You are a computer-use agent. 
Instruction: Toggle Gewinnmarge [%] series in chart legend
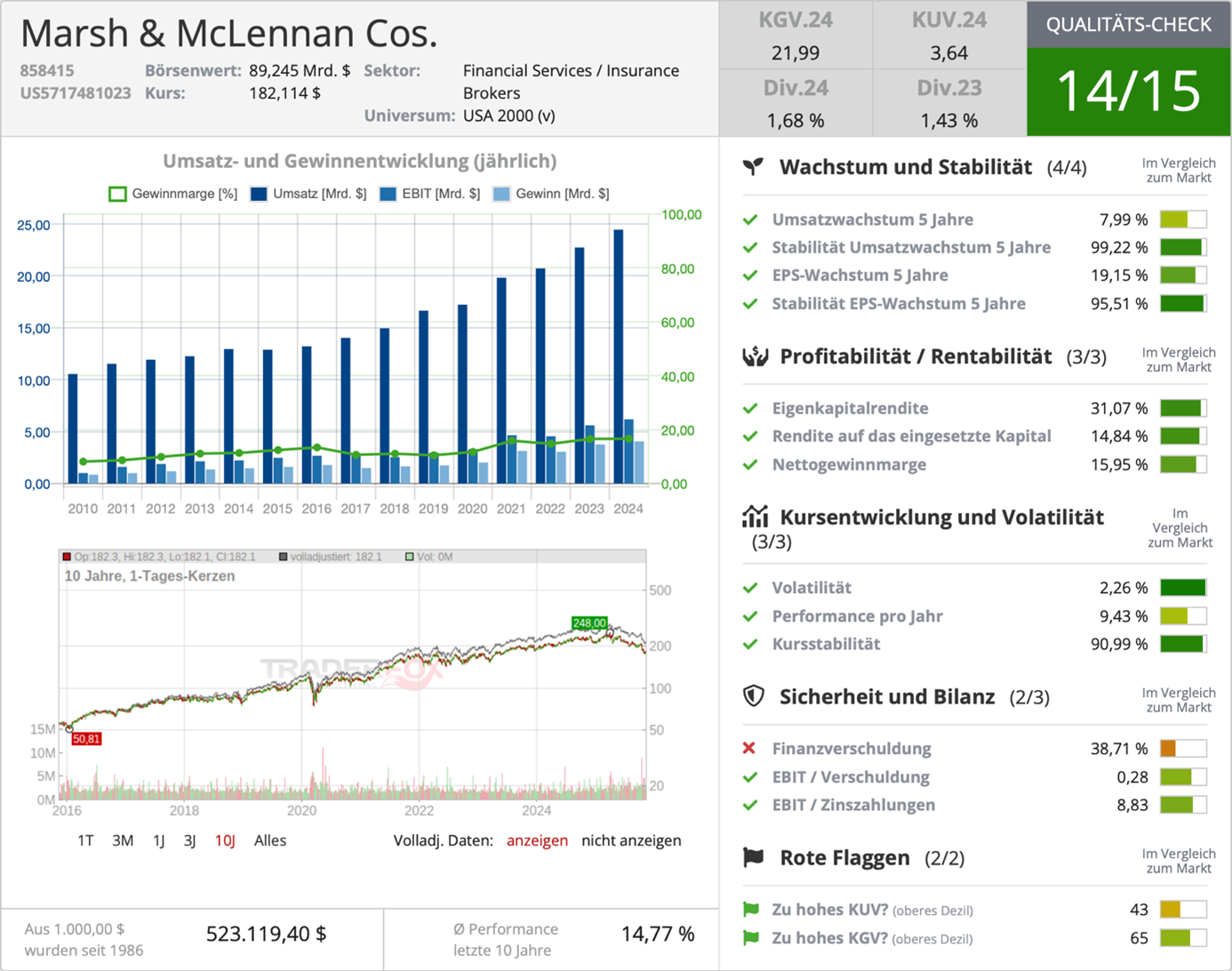tap(172, 194)
